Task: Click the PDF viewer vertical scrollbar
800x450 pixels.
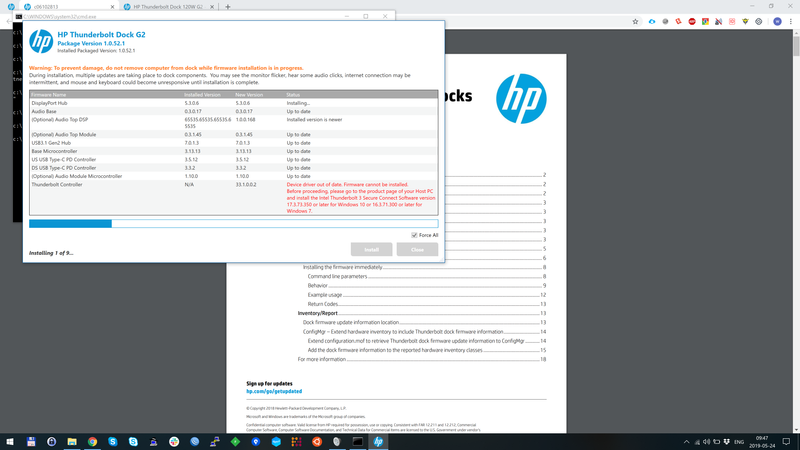Action: pyautogui.click(x=796, y=230)
